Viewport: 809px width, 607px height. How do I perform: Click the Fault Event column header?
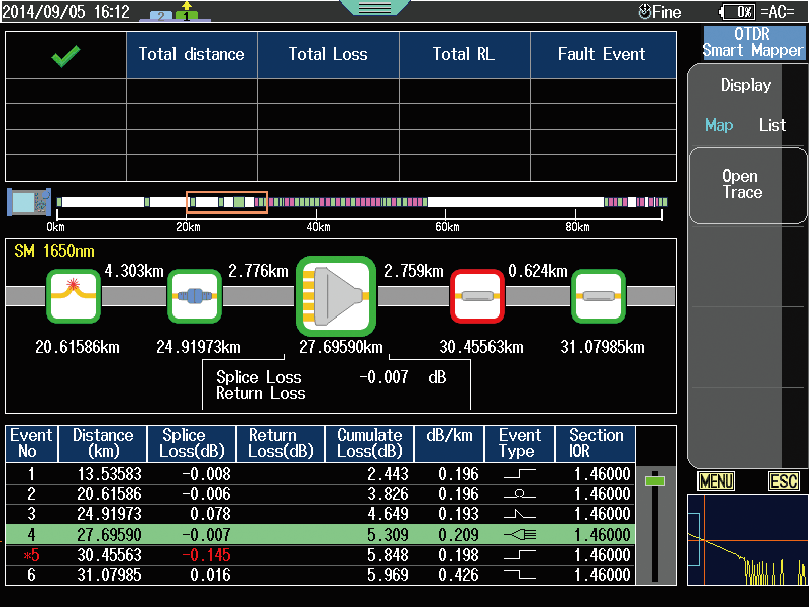click(601, 55)
